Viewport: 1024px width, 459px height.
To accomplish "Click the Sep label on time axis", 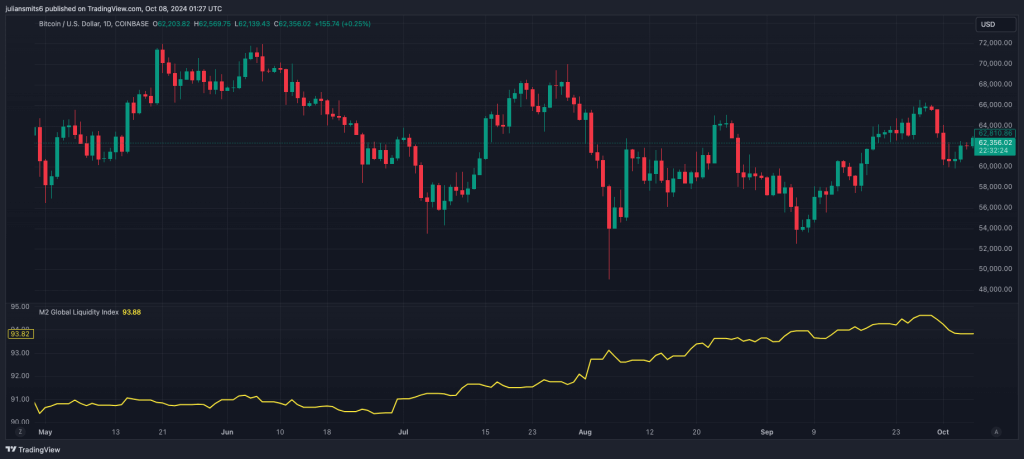I will pos(767,432).
